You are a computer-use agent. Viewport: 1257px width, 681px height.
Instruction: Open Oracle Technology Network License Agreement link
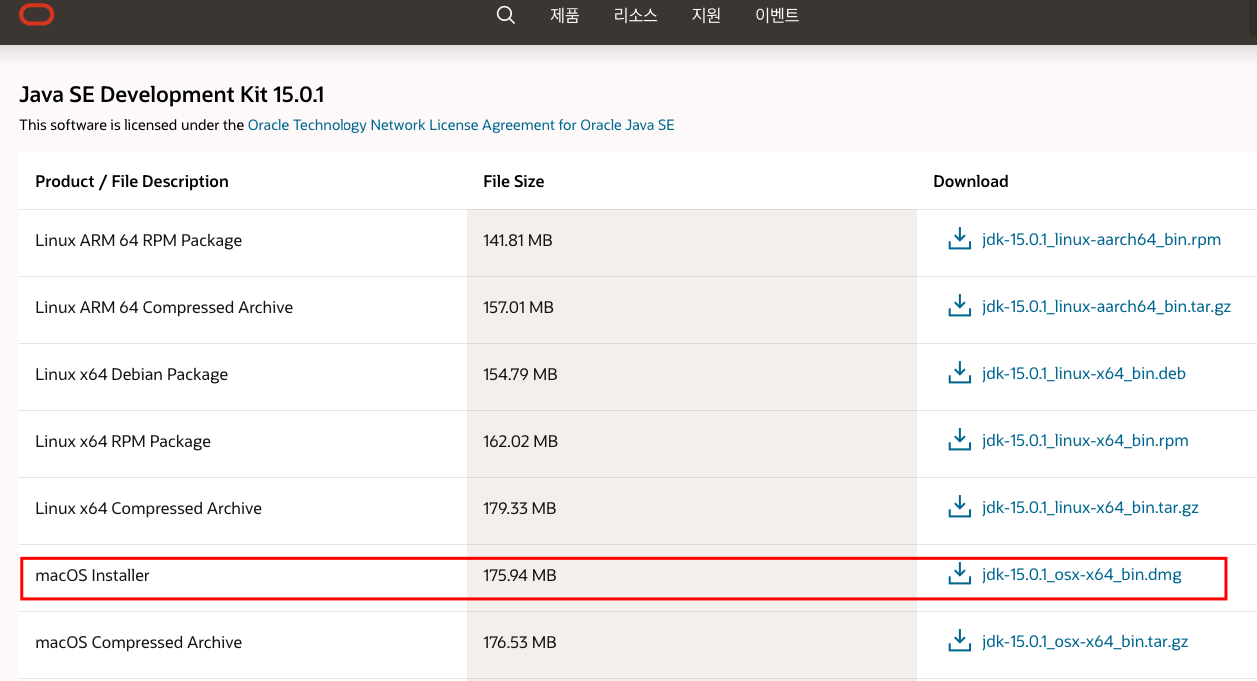(x=461, y=125)
